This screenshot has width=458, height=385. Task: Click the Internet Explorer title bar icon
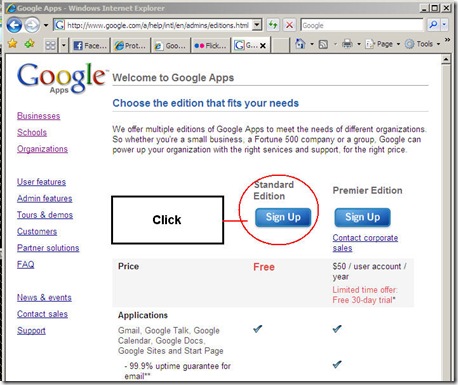(11, 8)
